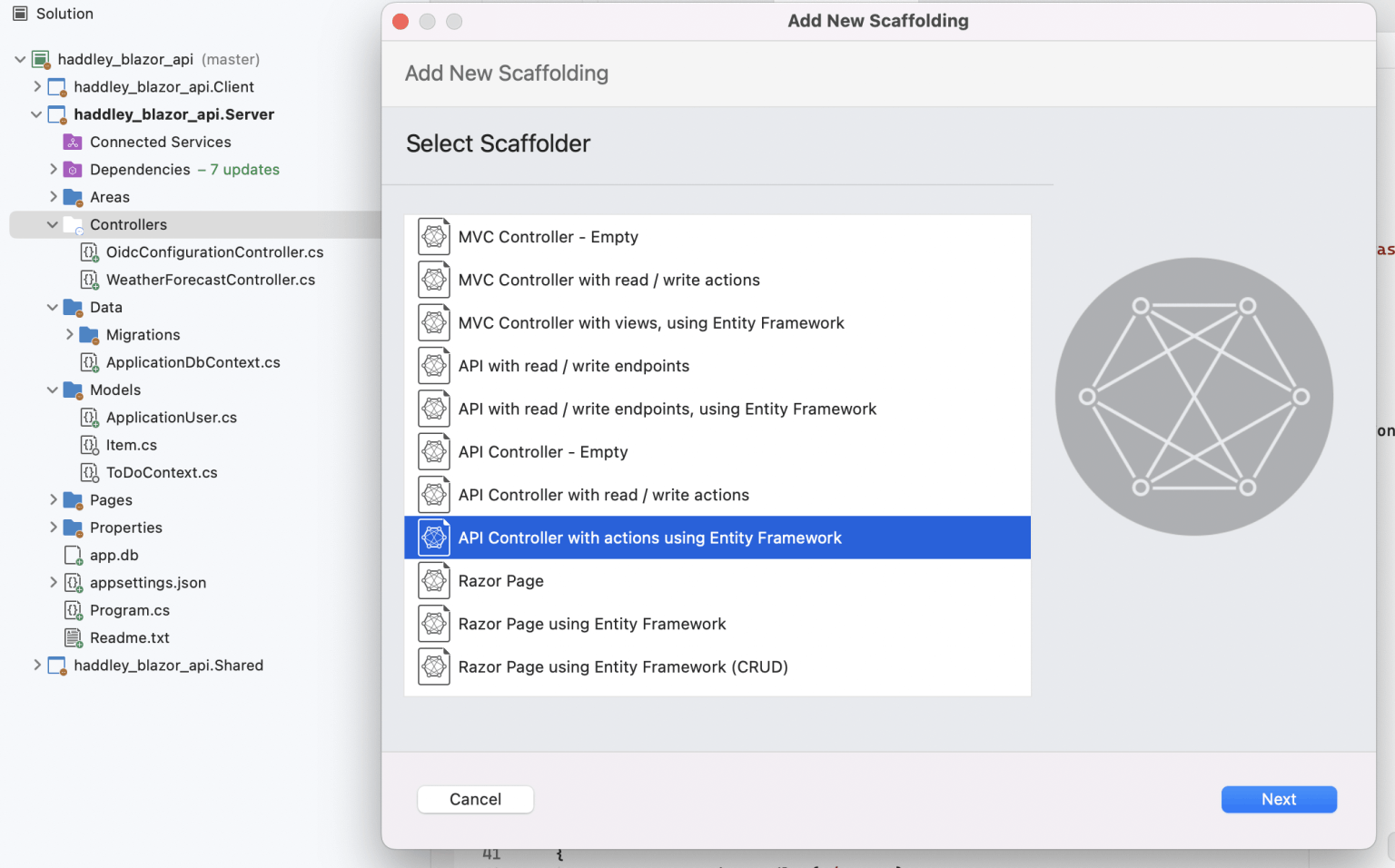Image resolution: width=1395 pixels, height=868 pixels.
Task: Click the Program.cs file icon
Action: [73, 610]
